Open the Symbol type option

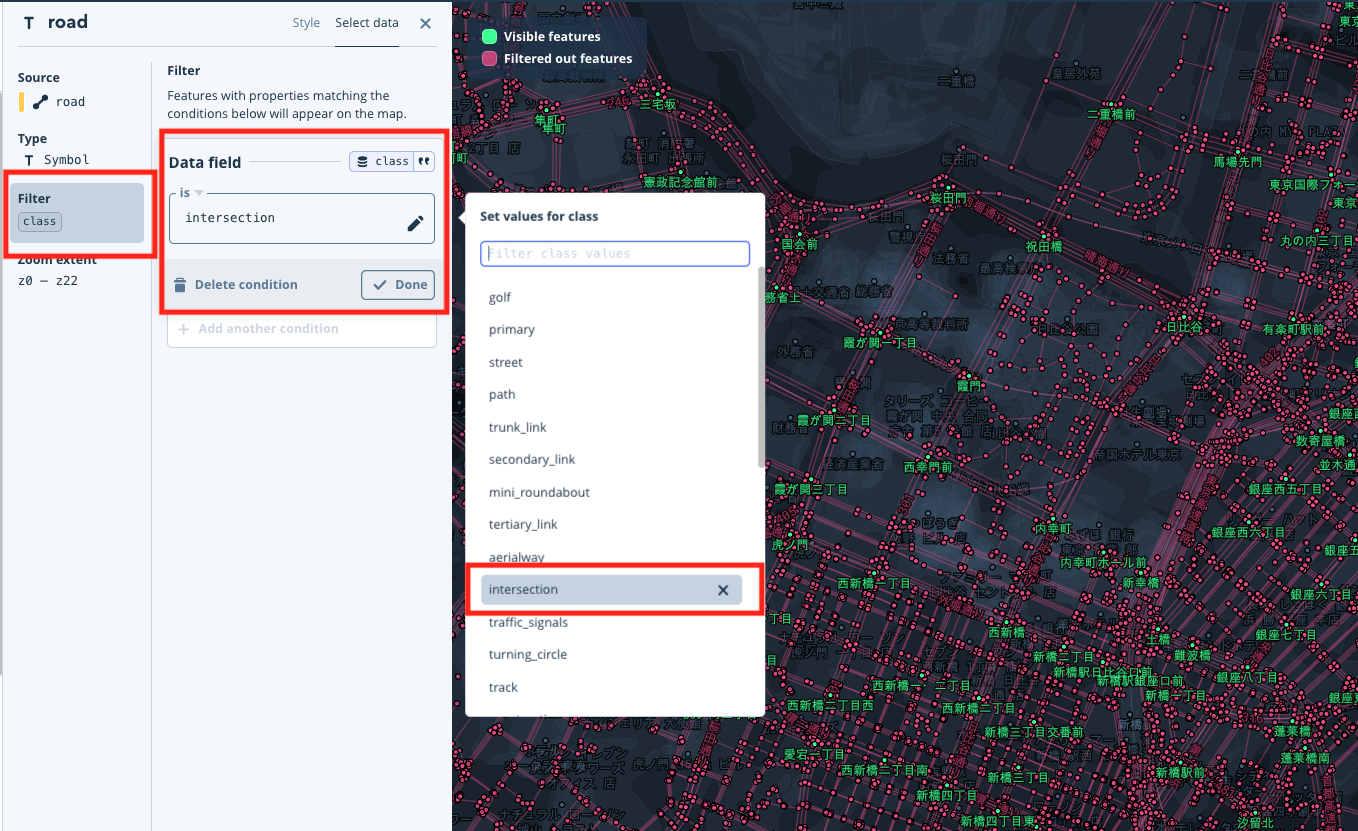pyautogui.click(x=59, y=160)
